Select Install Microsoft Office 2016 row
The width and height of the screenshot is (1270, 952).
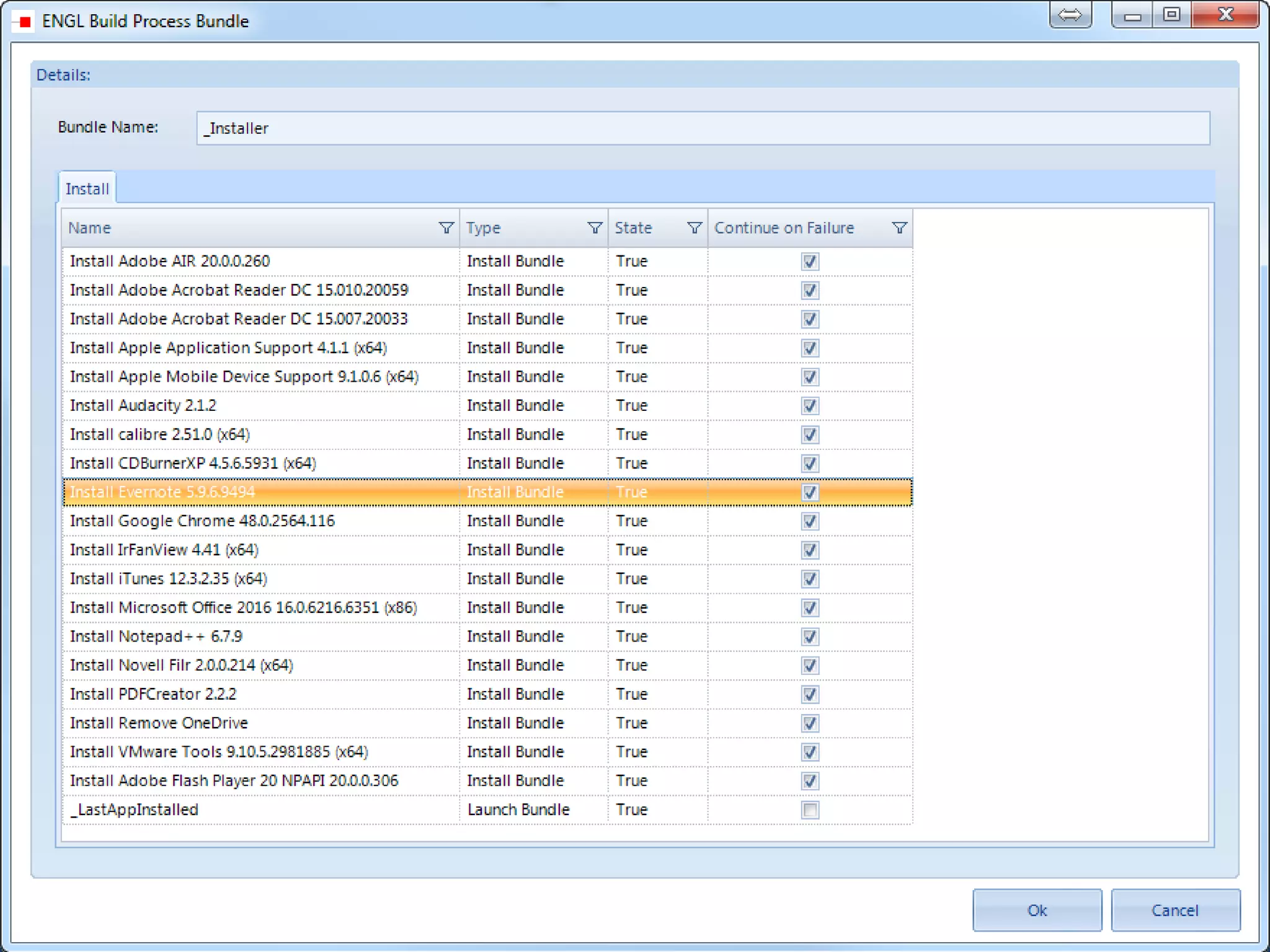487,607
